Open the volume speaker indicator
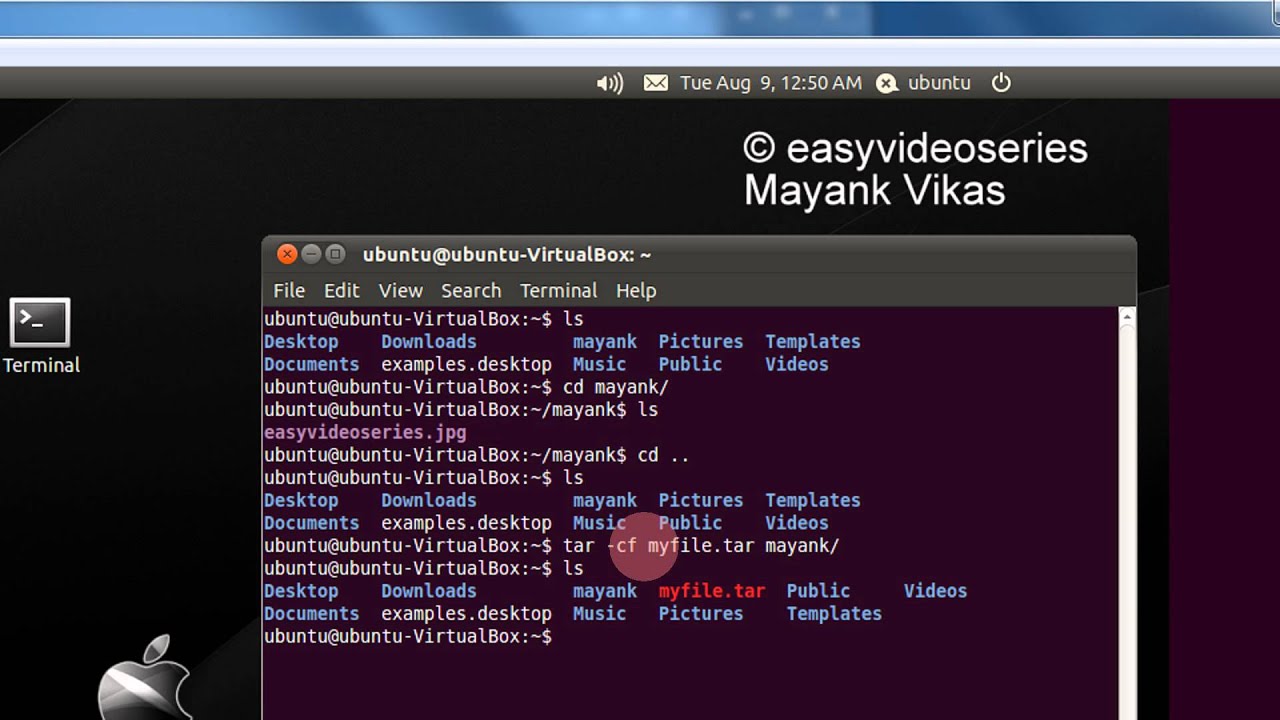 click(x=609, y=83)
